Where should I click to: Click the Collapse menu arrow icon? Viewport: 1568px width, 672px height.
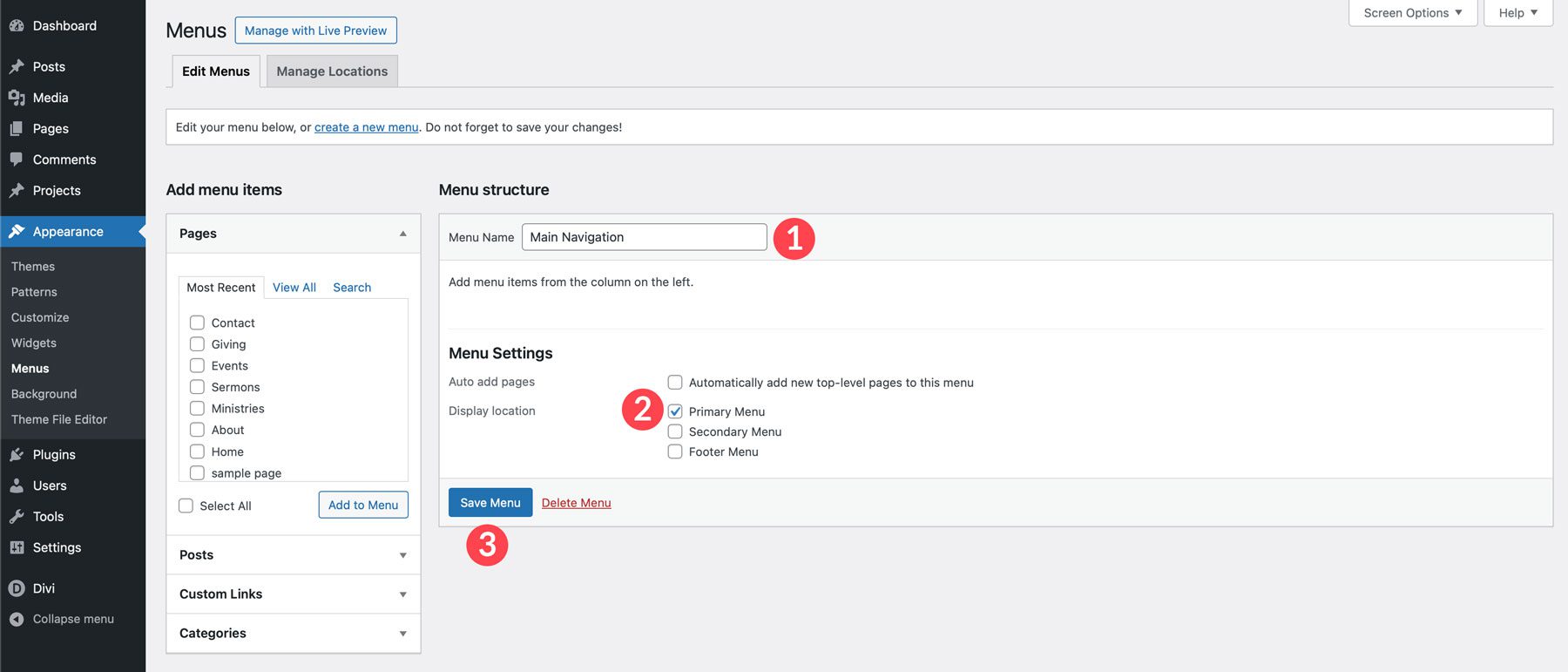tap(17, 619)
